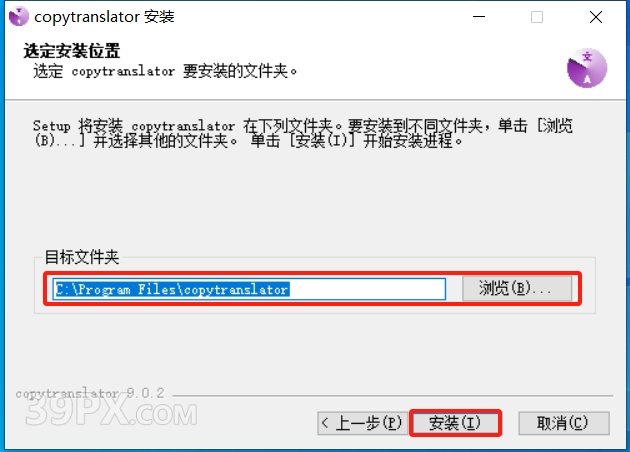Click the greyed-out maximize window button
The height and width of the screenshot is (452, 630).
(x=537, y=17)
